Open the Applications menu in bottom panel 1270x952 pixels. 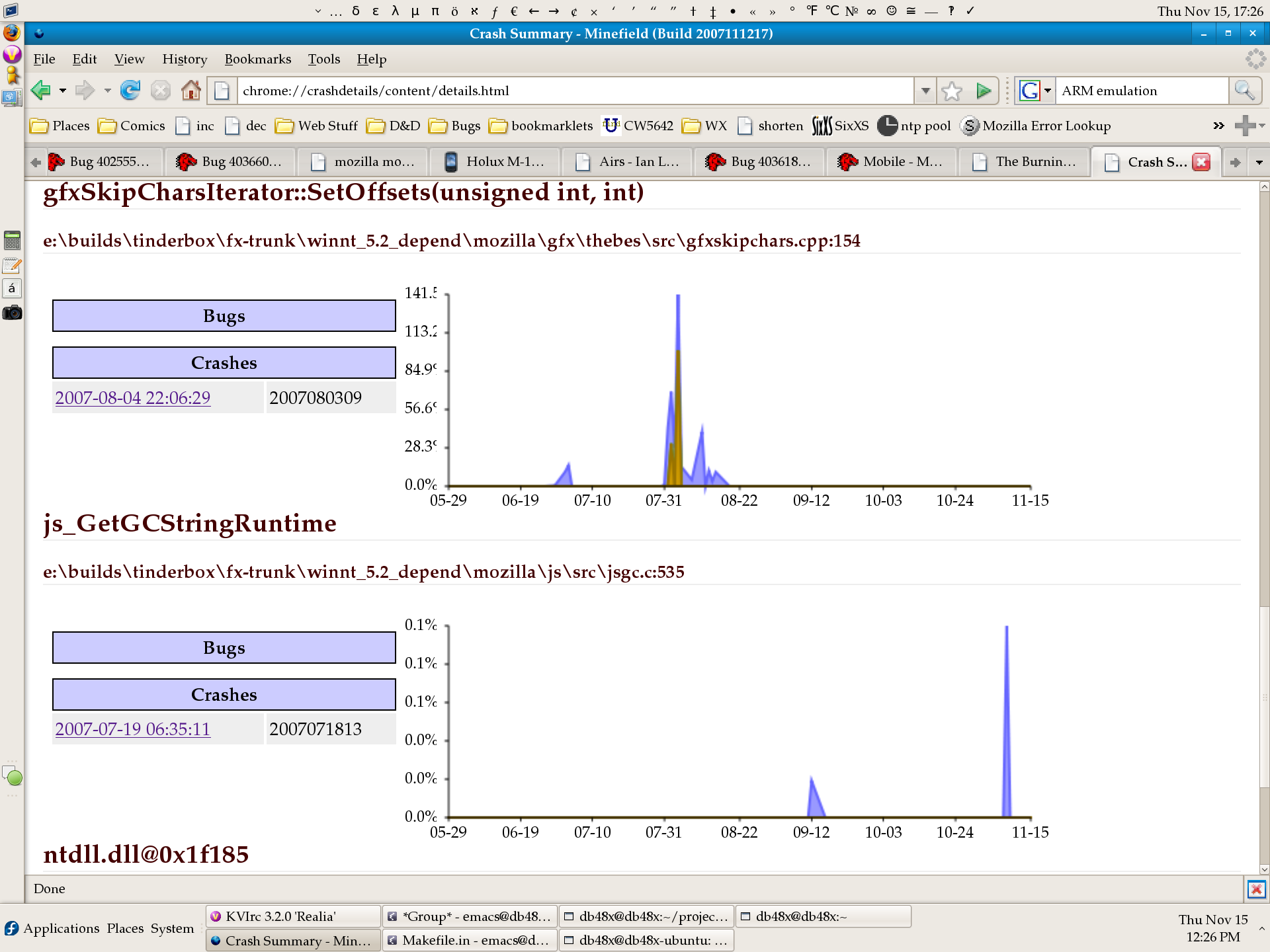pos(53,928)
